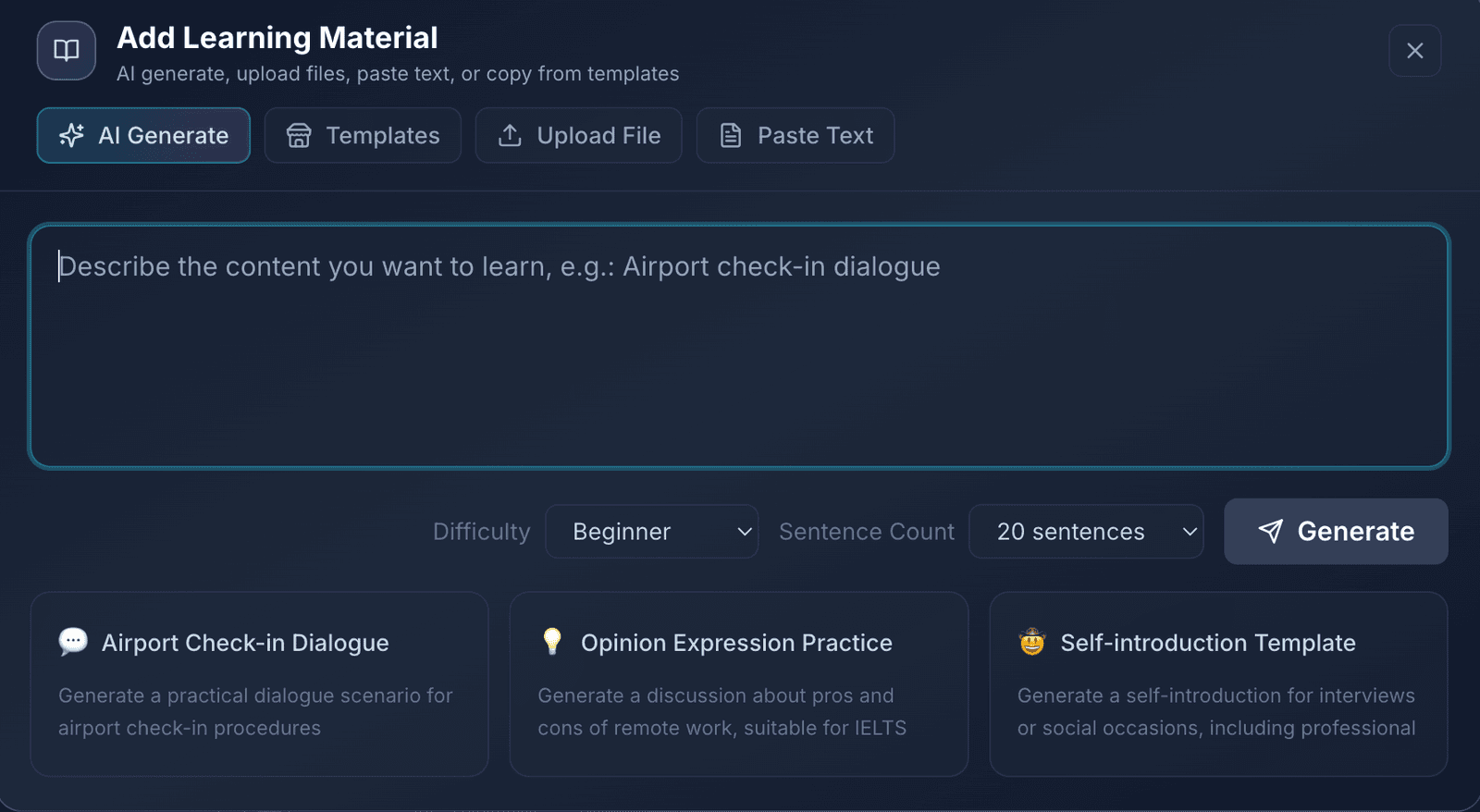This screenshot has width=1480, height=812.
Task: Open the Difficulty dropdown showing Beginner
Action: [x=652, y=532]
